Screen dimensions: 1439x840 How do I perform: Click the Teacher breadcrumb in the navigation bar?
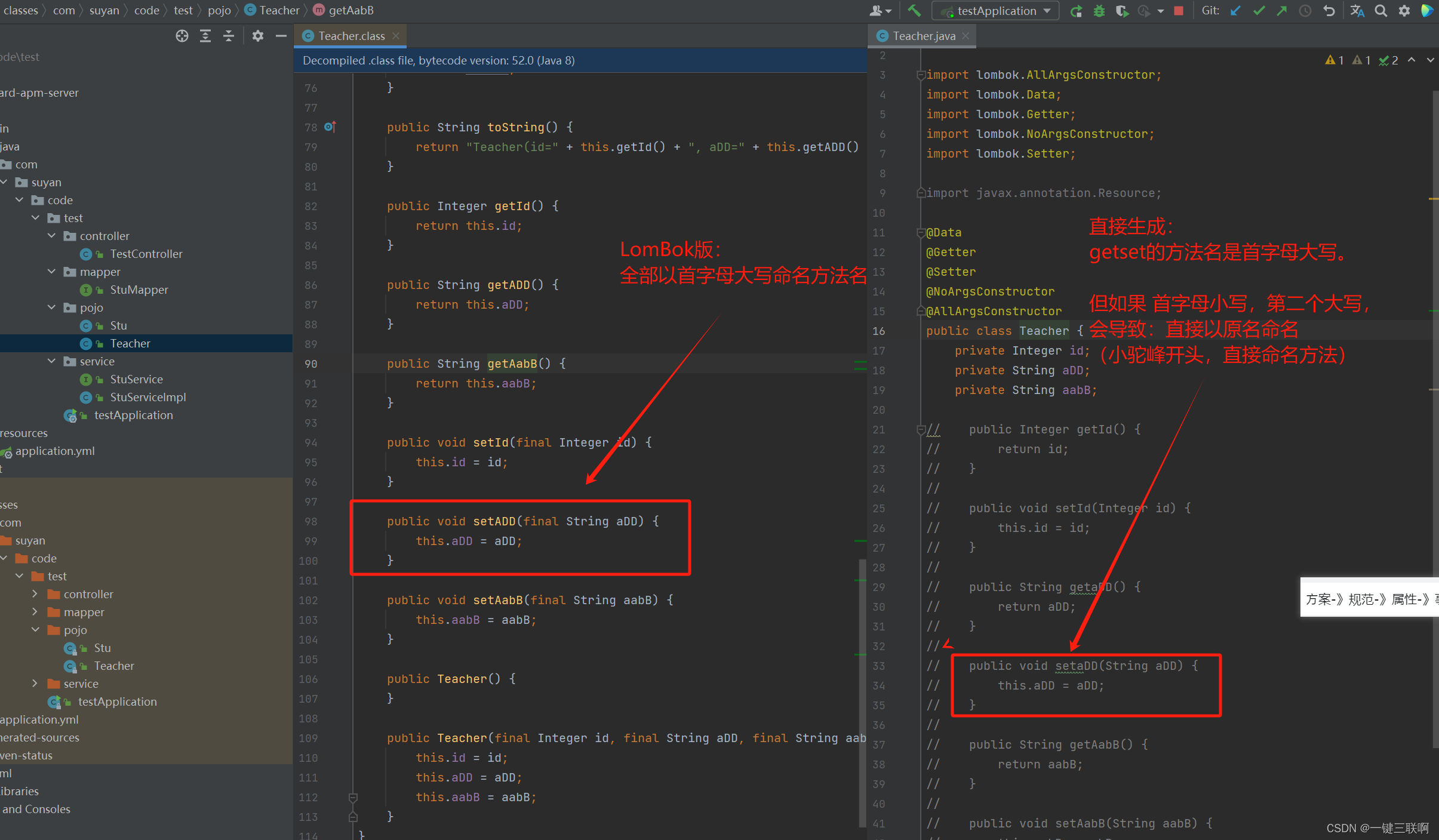(278, 10)
